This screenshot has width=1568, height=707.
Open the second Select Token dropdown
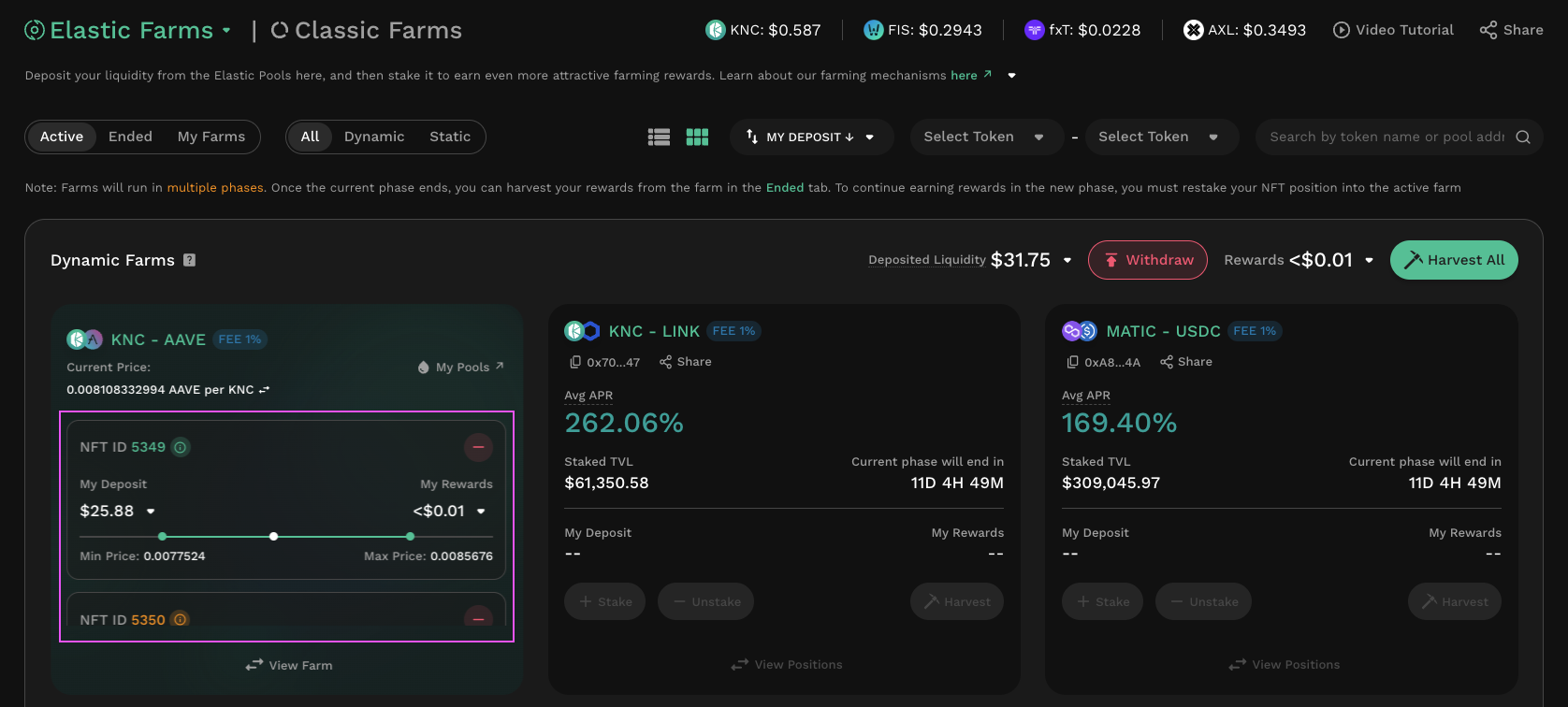click(x=1160, y=137)
